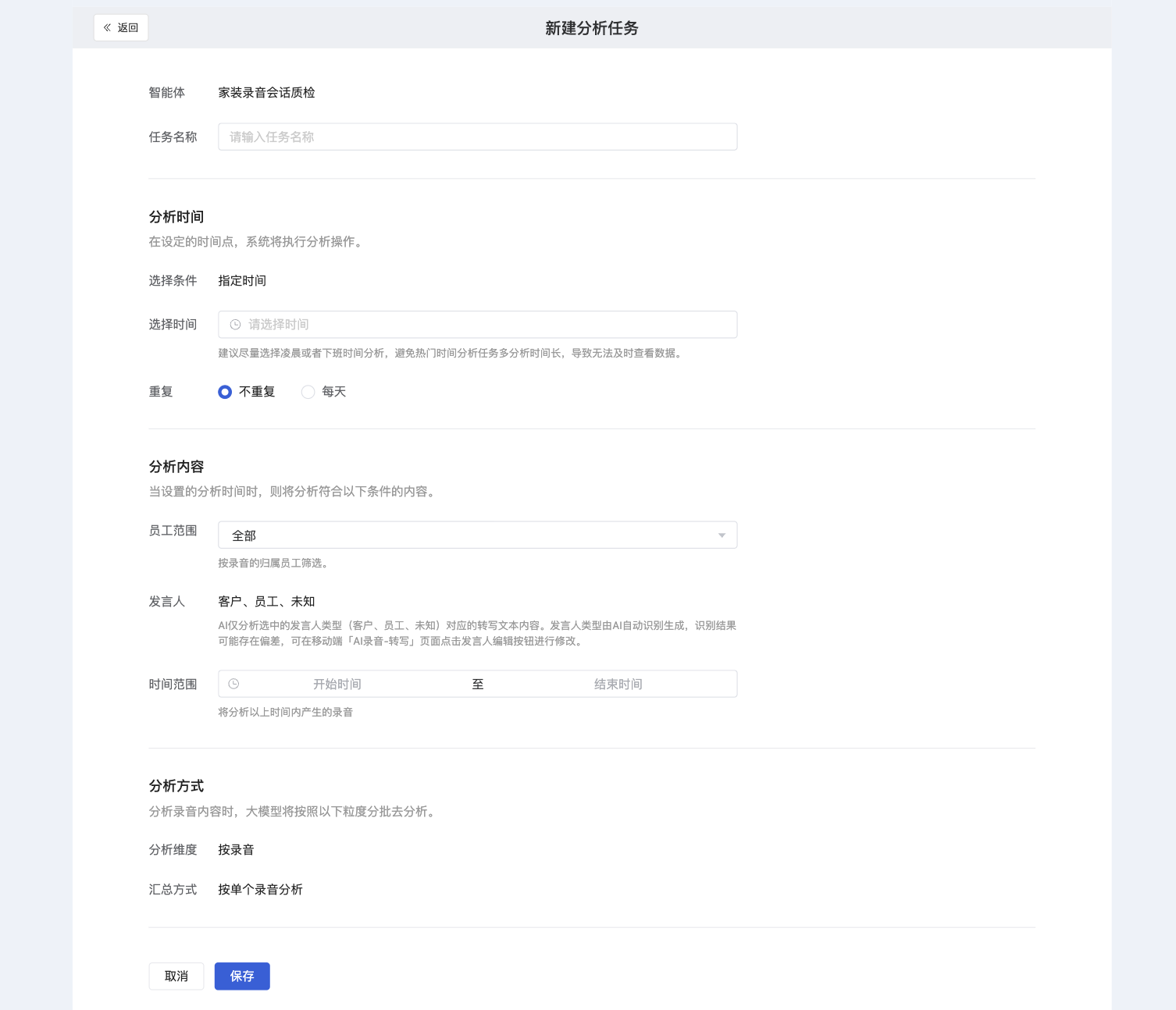Click the 任务名称 field label

pos(173,137)
